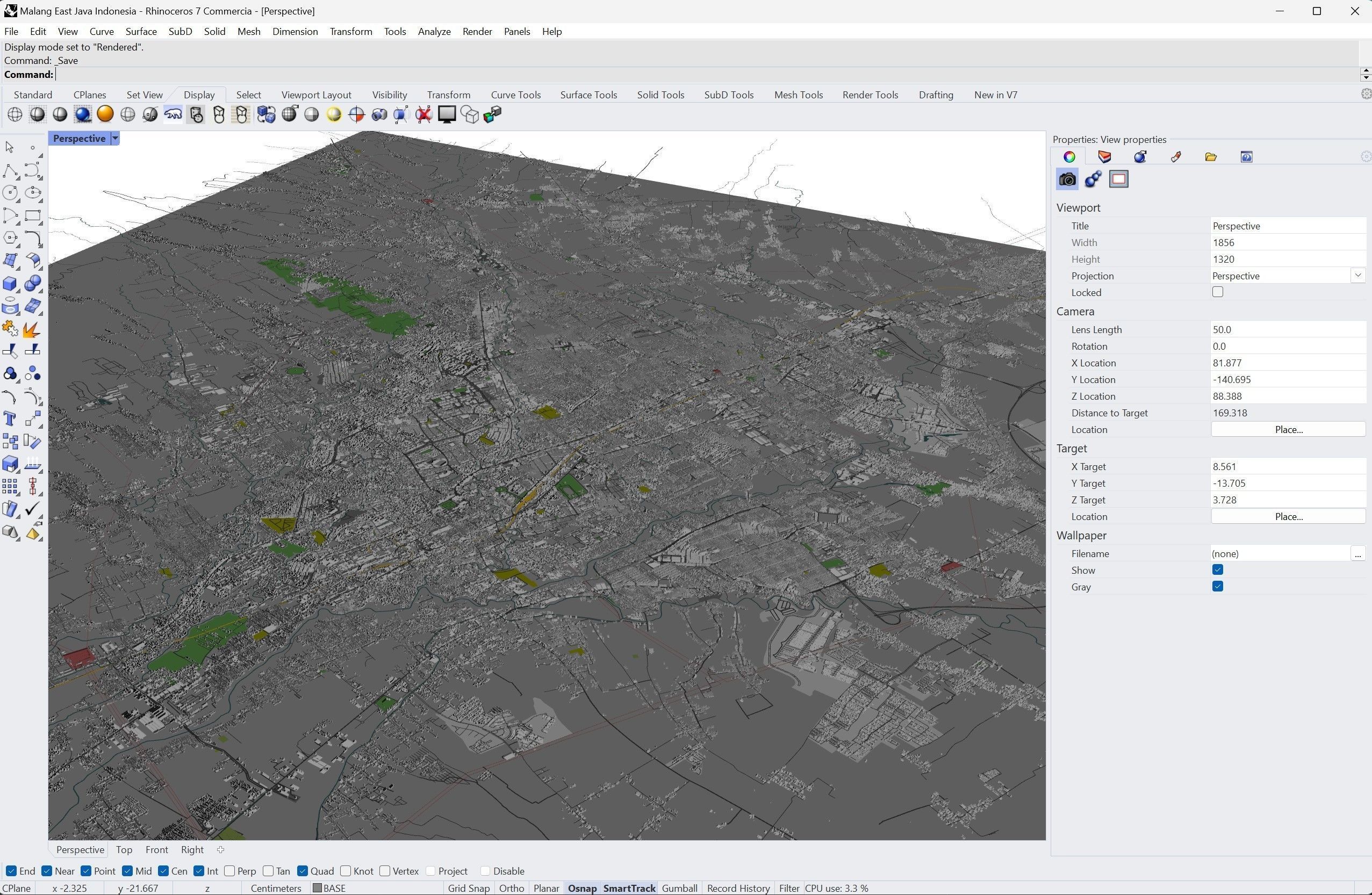
Task: Click the Filter status bar pane
Action: click(x=788, y=888)
